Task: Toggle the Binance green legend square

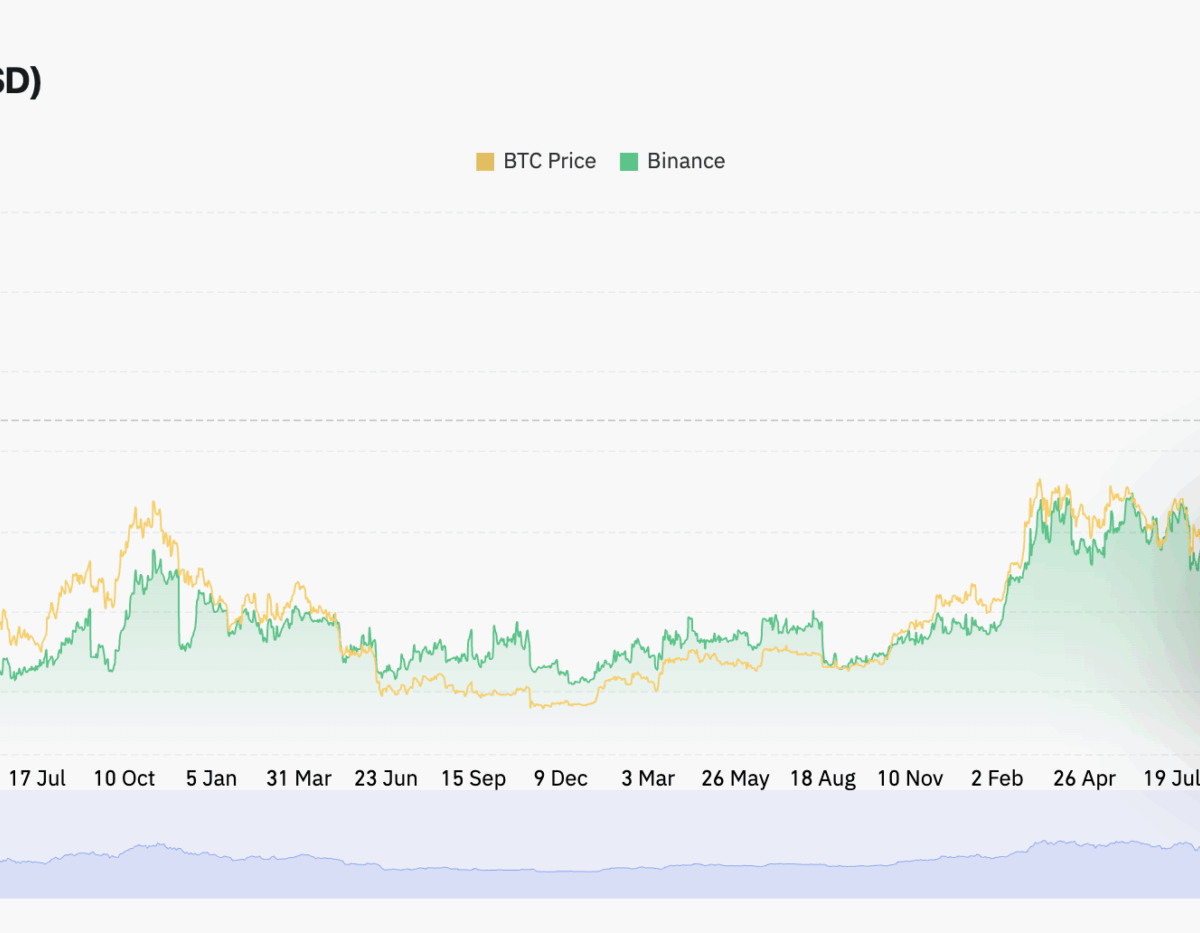Action: pyautogui.click(x=629, y=162)
